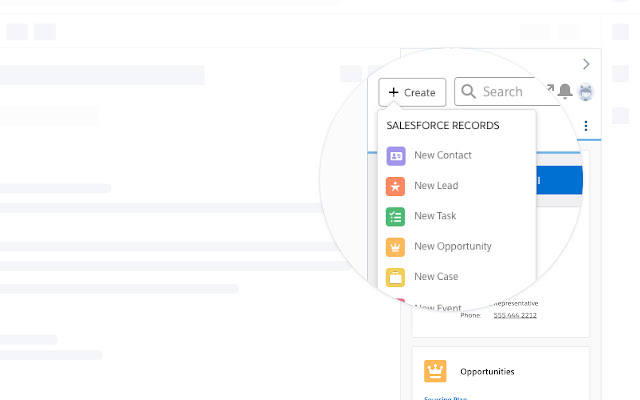Image resolution: width=640 pixels, height=400 pixels.
Task: Click the Create button
Action: (x=412, y=92)
